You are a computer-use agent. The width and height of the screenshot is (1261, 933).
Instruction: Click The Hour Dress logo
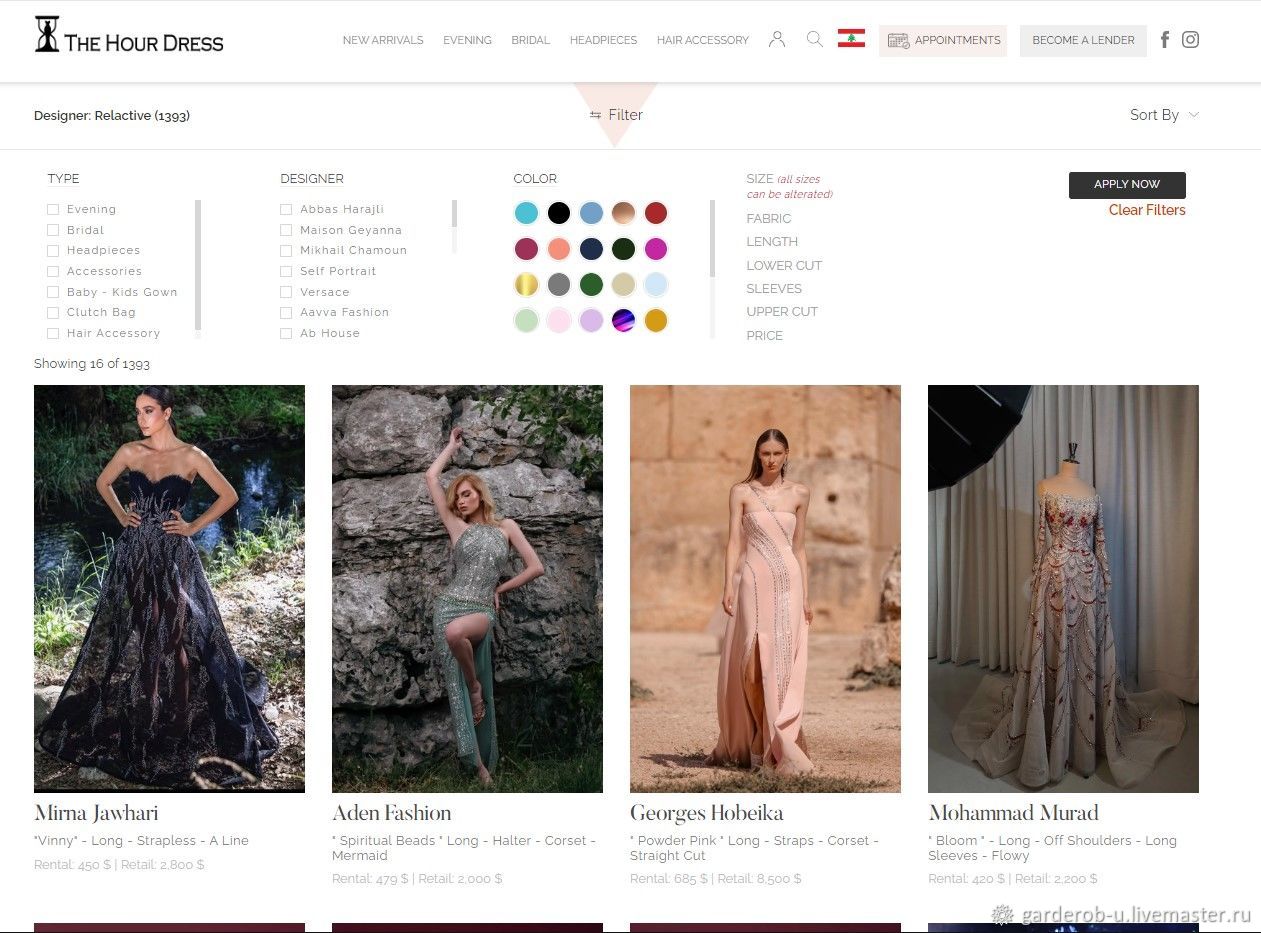coord(129,34)
